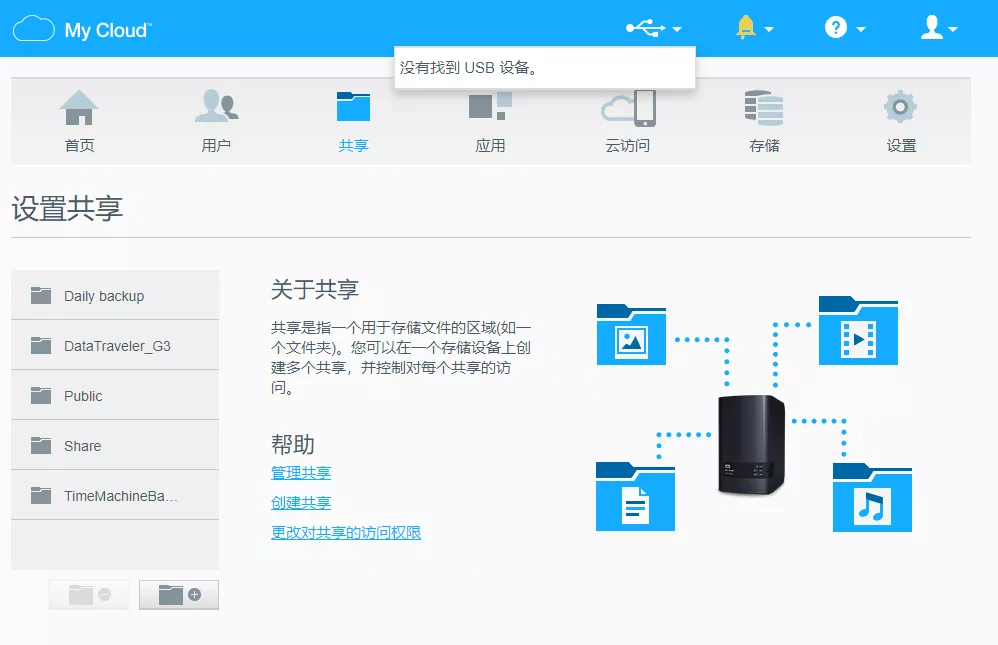
Task: Select the DataTraveler_G3 share
Action: 115,345
